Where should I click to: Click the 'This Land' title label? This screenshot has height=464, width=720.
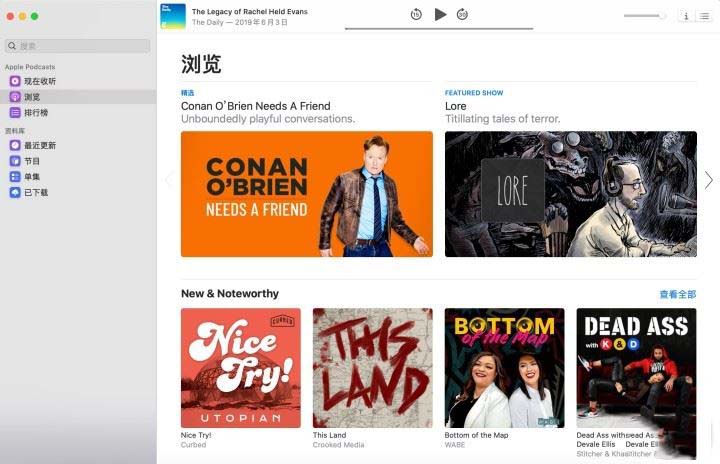coord(329,435)
